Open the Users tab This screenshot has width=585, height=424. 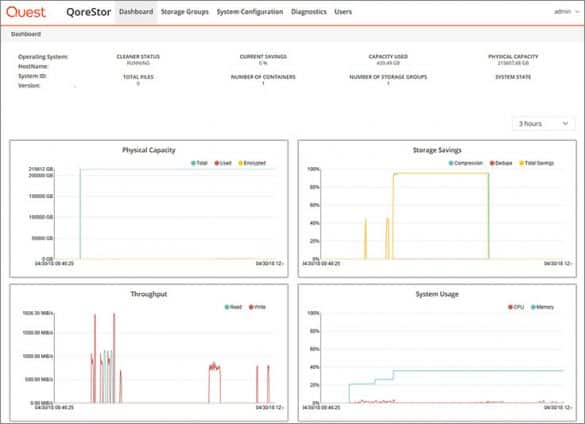pos(343,12)
